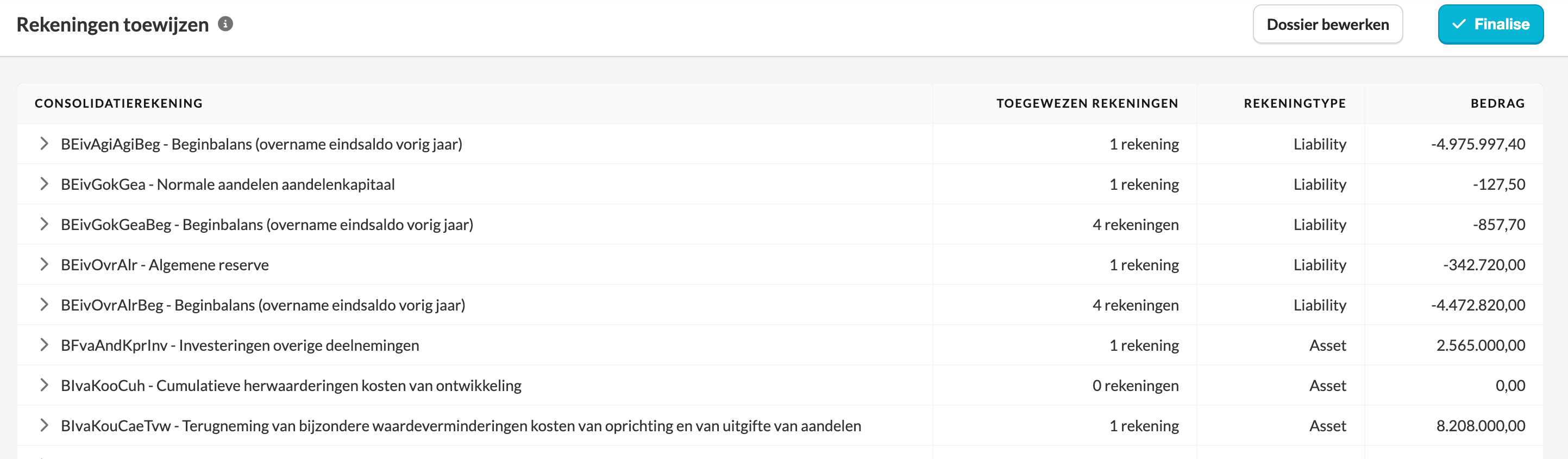Viewport: 1568px width, 459px height.
Task: Click the info icon beside Rekeningen toewijzen
Action: click(x=225, y=24)
